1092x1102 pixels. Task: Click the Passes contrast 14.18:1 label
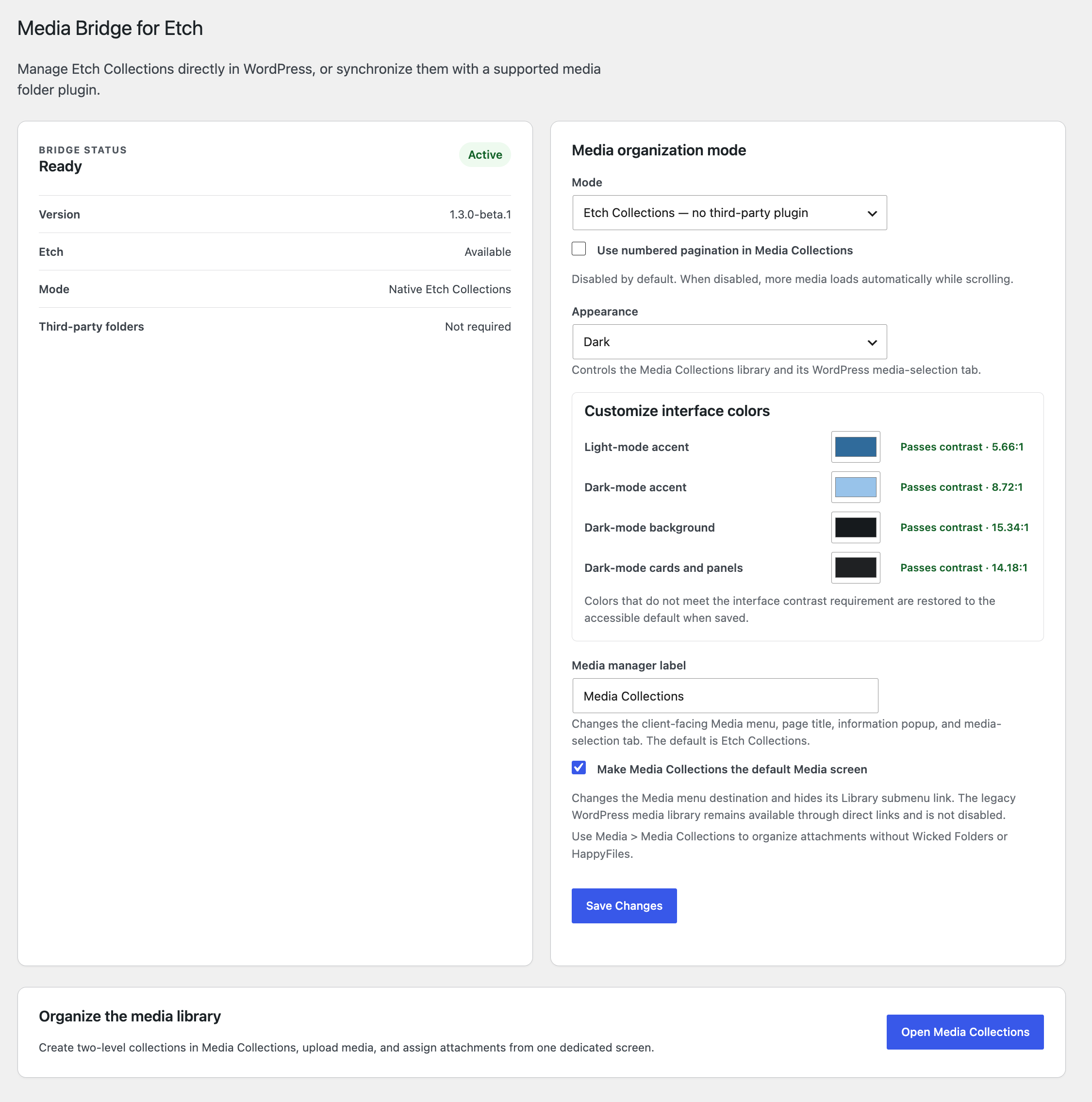coord(964,568)
